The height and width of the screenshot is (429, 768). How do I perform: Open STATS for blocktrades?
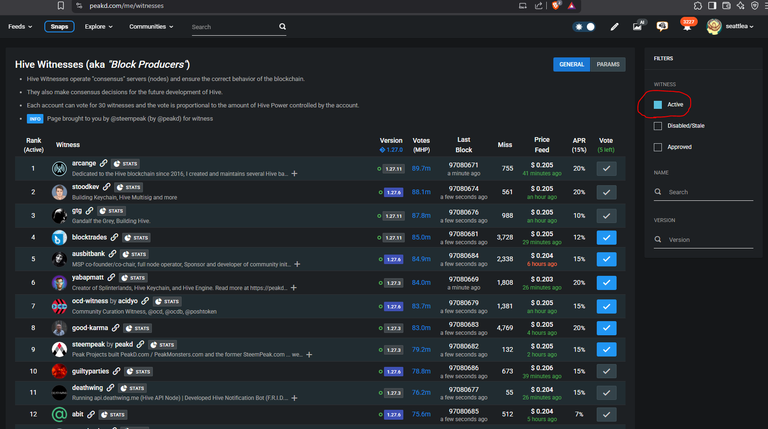[x=137, y=238]
